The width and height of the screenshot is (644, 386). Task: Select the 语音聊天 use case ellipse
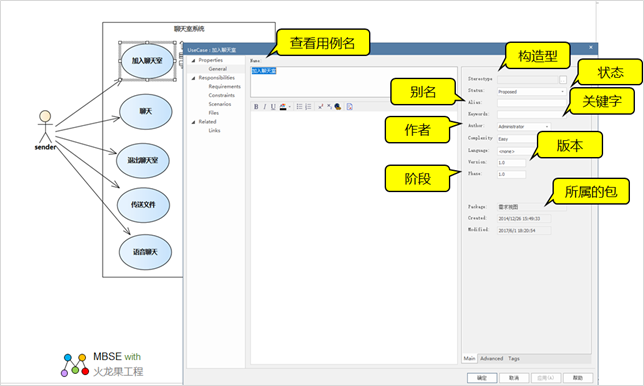click(145, 252)
